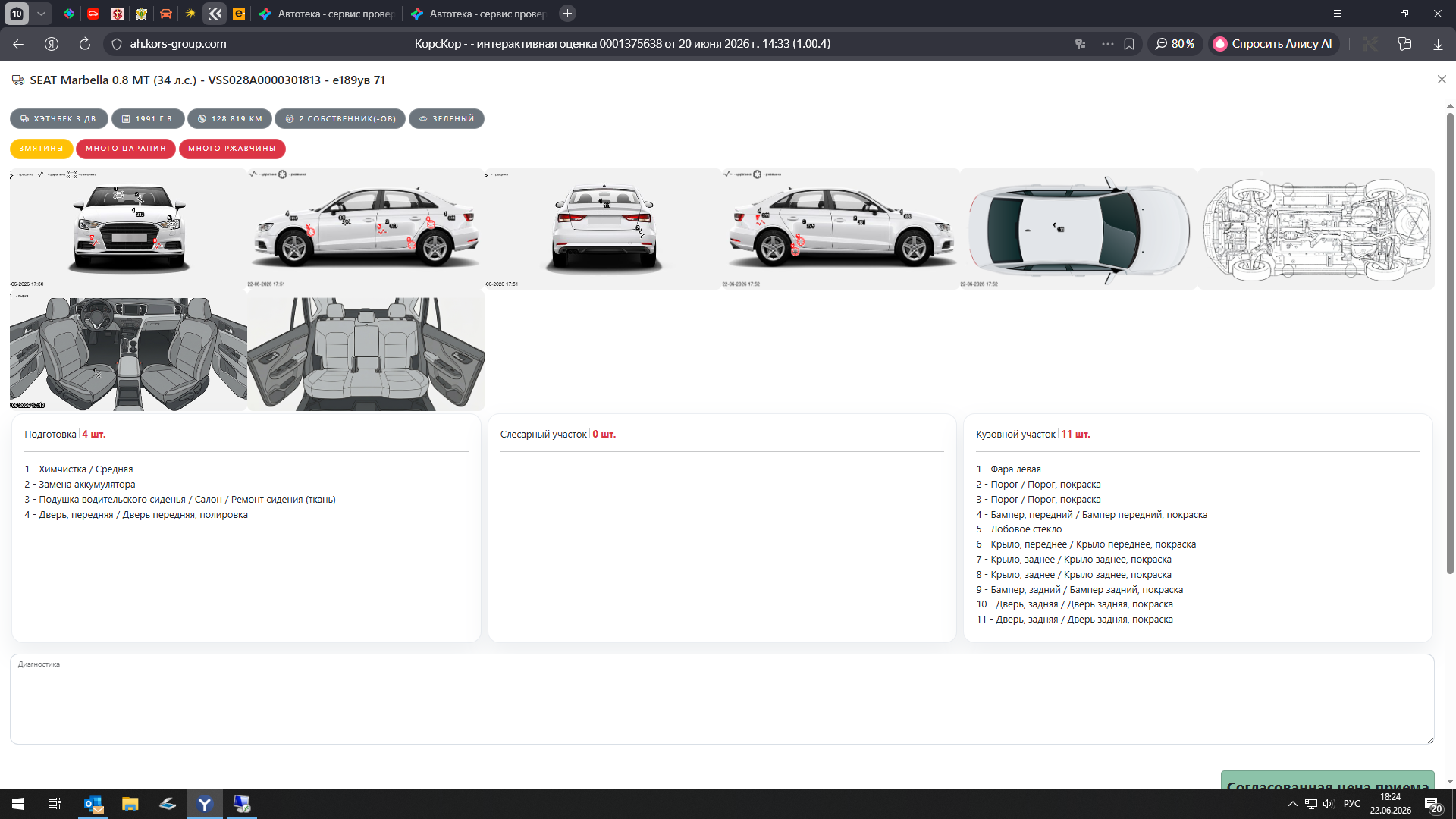This screenshot has height=819, width=1456.
Task: Open Task View on the taskbar
Action: [x=55, y=804]
